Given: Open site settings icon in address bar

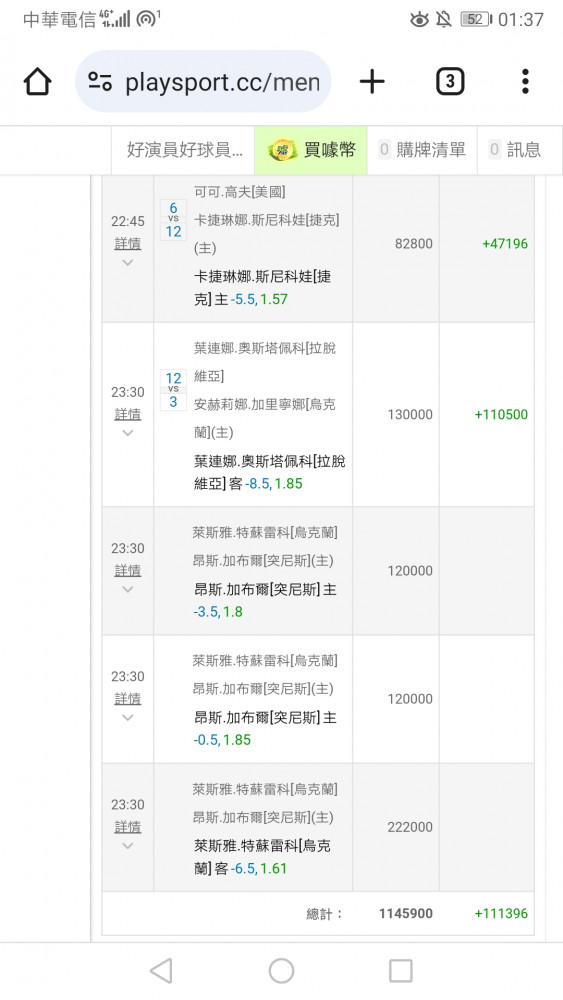Looking at the screenshot, I should tap(100, 82).
